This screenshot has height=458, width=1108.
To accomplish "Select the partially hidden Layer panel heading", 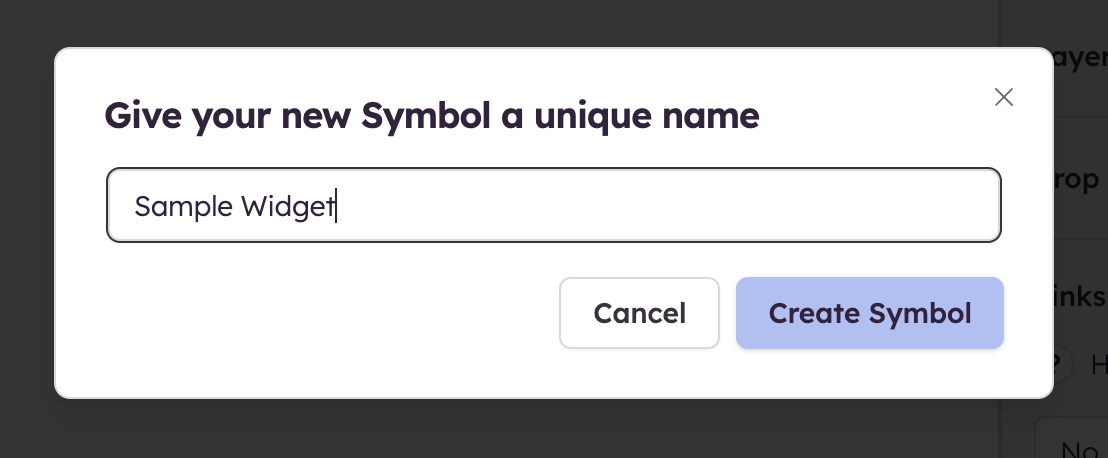I will [x=1080, y=60].
